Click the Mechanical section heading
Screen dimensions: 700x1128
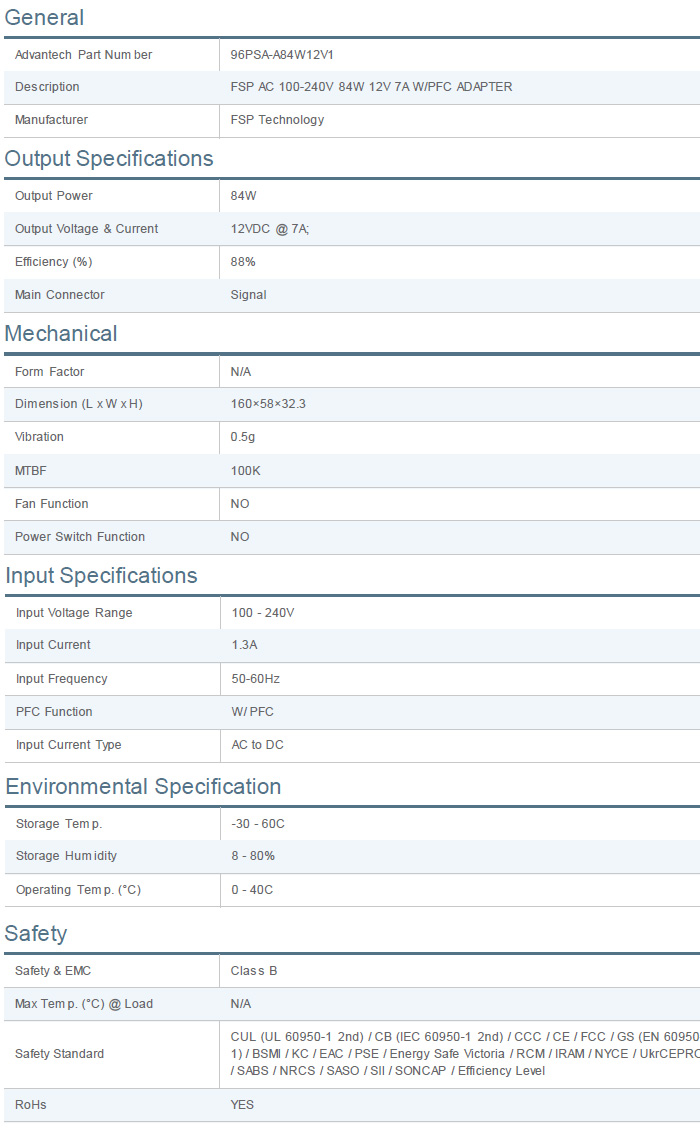point(61,334)
